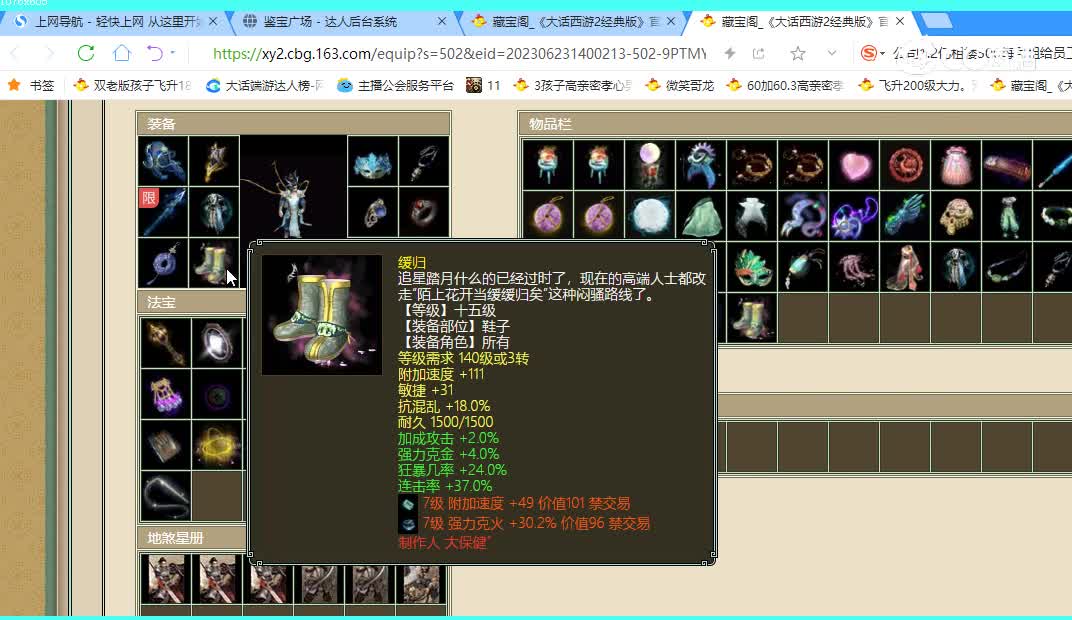Select the blue gem ring equipment slot

[373, 212]
